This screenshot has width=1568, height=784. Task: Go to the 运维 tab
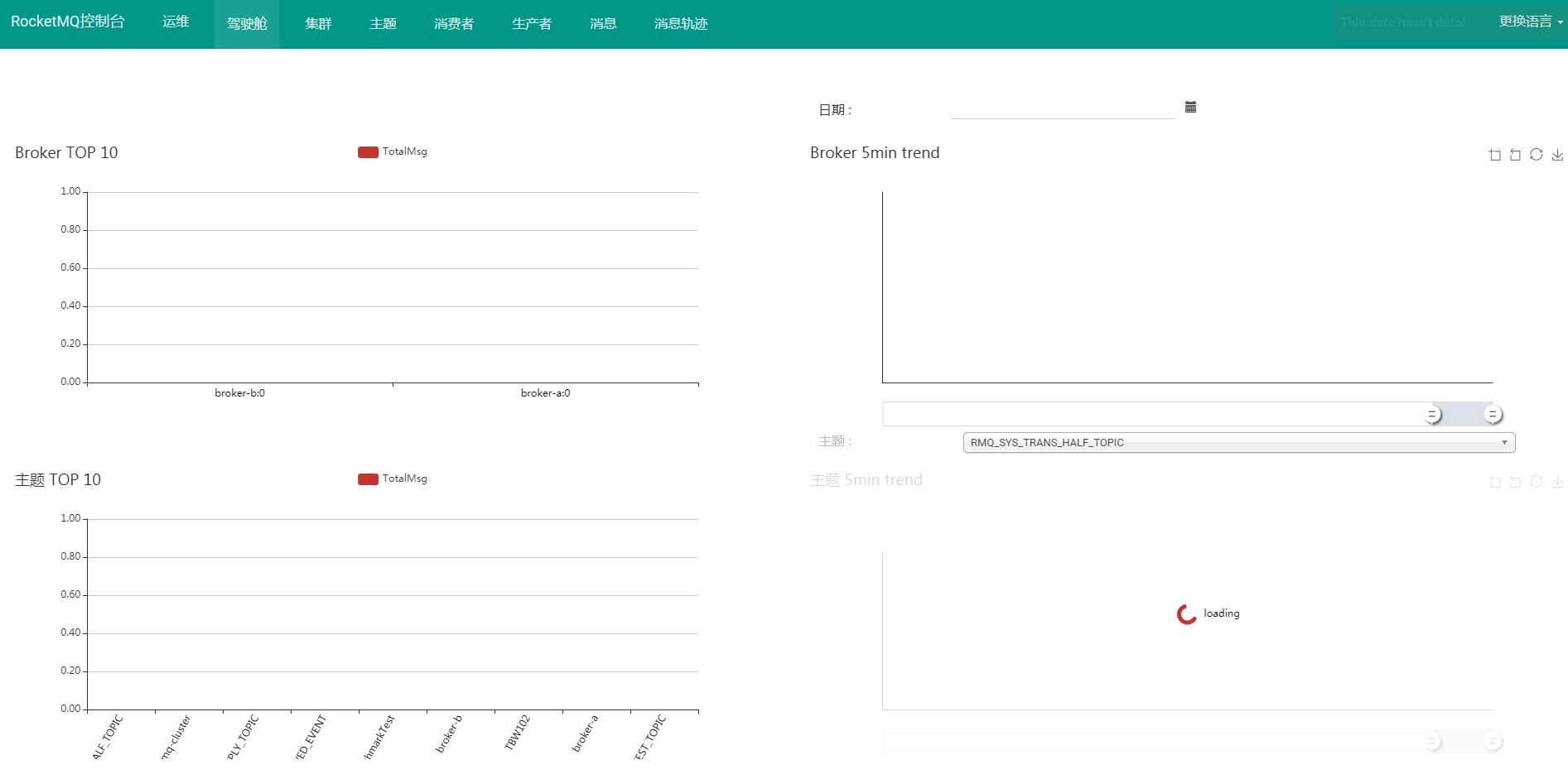point(176,22)
